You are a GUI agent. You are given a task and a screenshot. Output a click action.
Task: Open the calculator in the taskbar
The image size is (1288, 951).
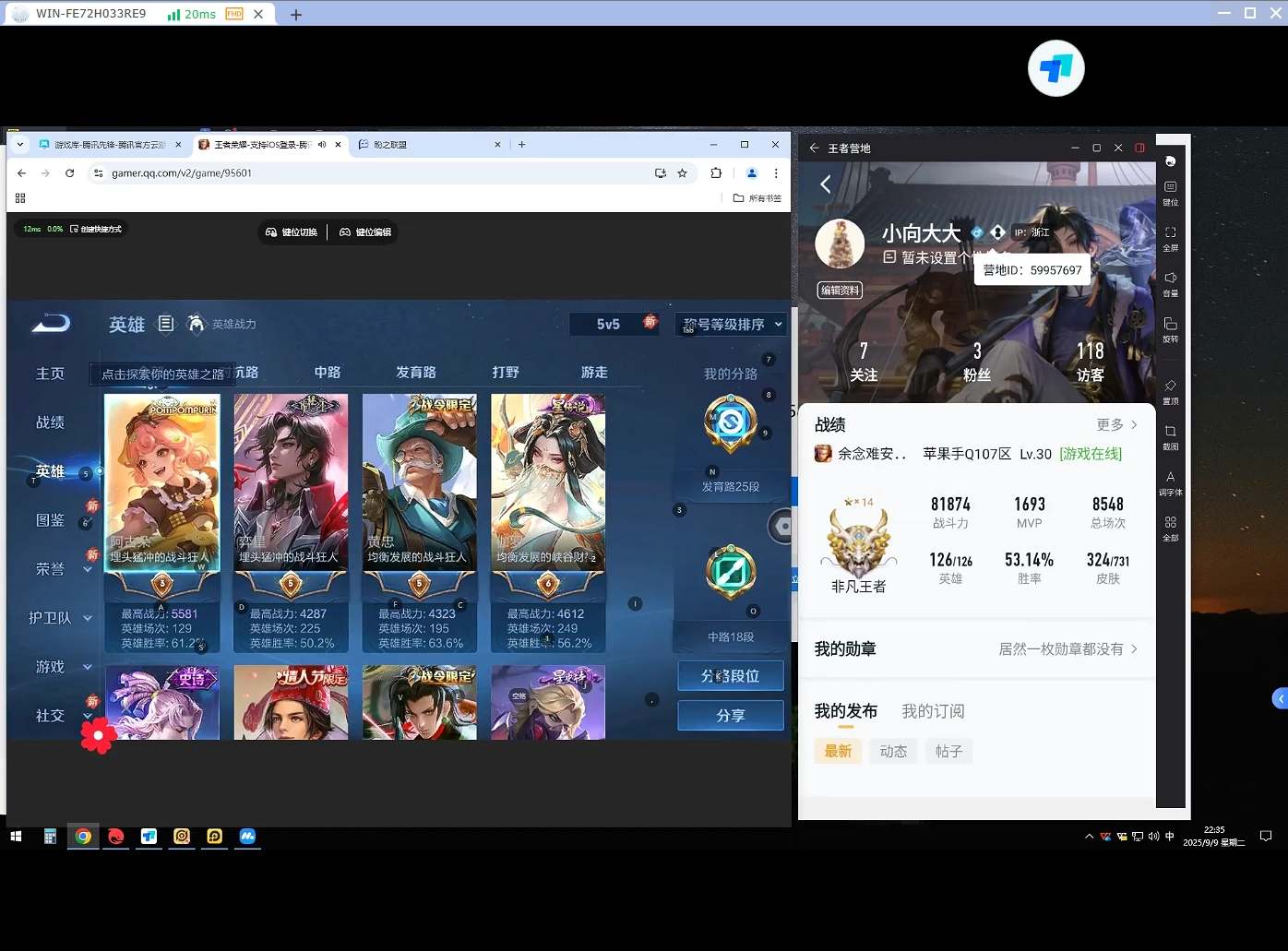click(x=50, y=836)
